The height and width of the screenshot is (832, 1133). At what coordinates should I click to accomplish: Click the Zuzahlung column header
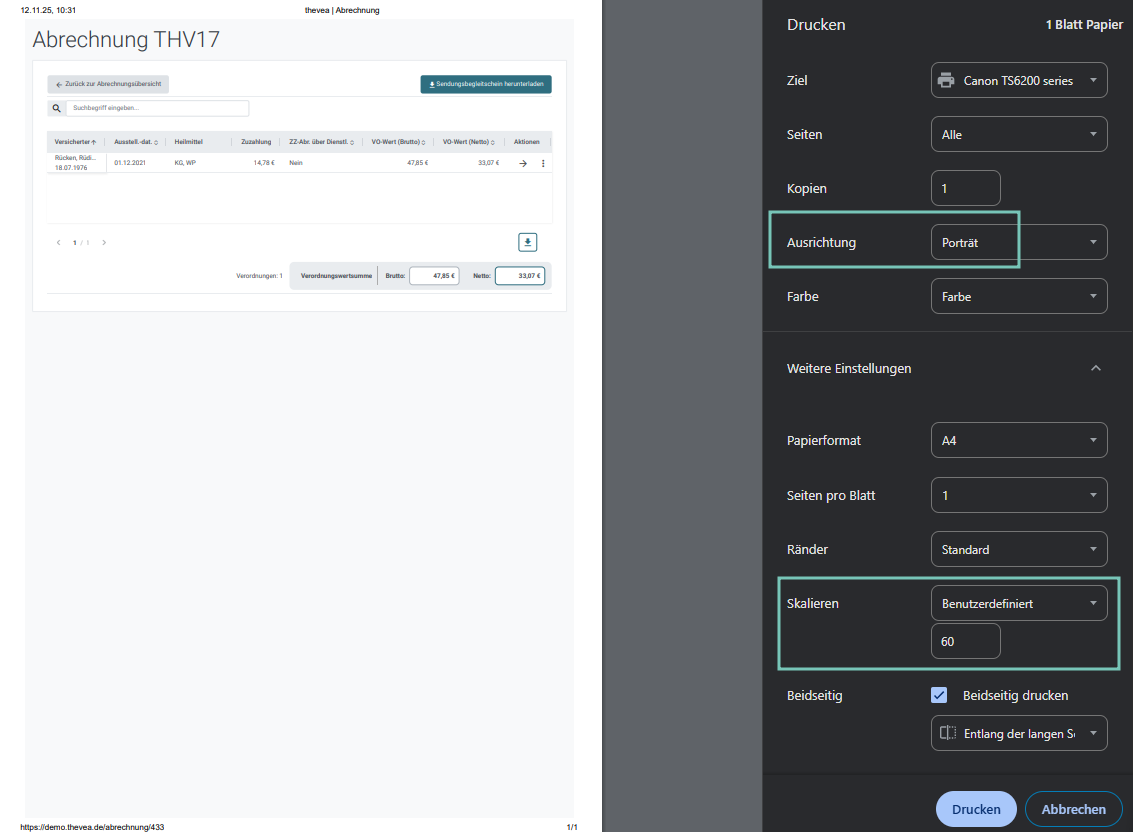tap(256, 142)
